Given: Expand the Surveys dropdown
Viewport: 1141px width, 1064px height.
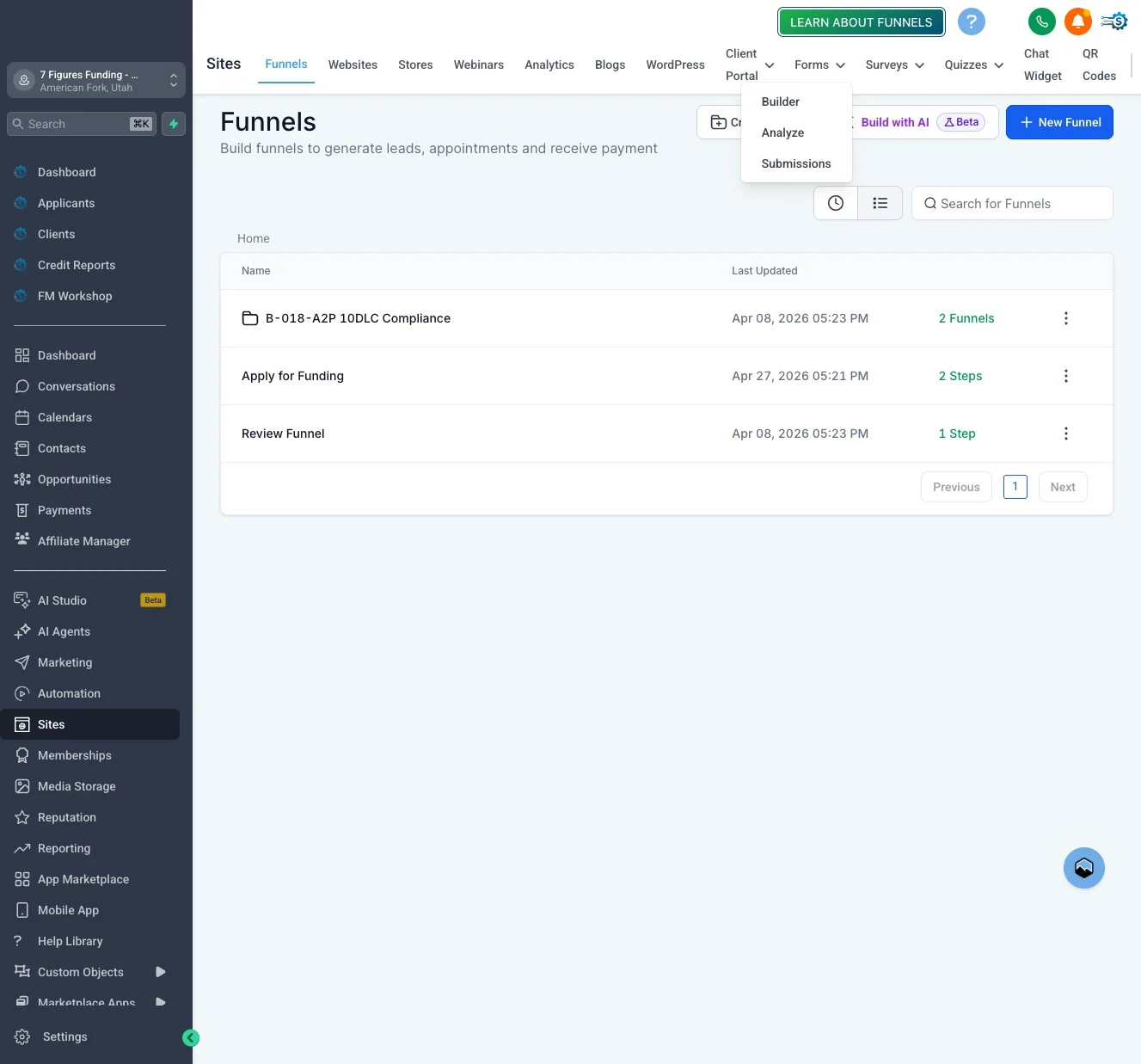Looking at the screenshot, I should pos(894,65).
